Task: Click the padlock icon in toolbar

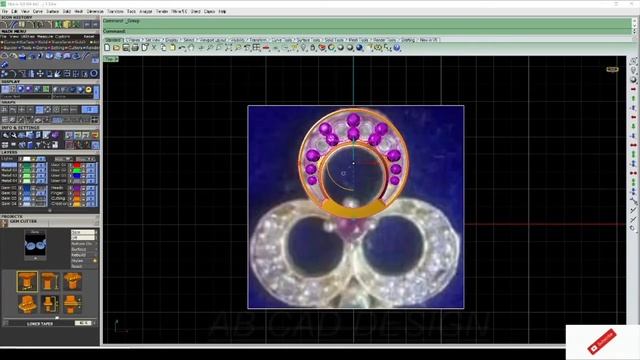Action: pyautogui.click(x=313, y=48)
